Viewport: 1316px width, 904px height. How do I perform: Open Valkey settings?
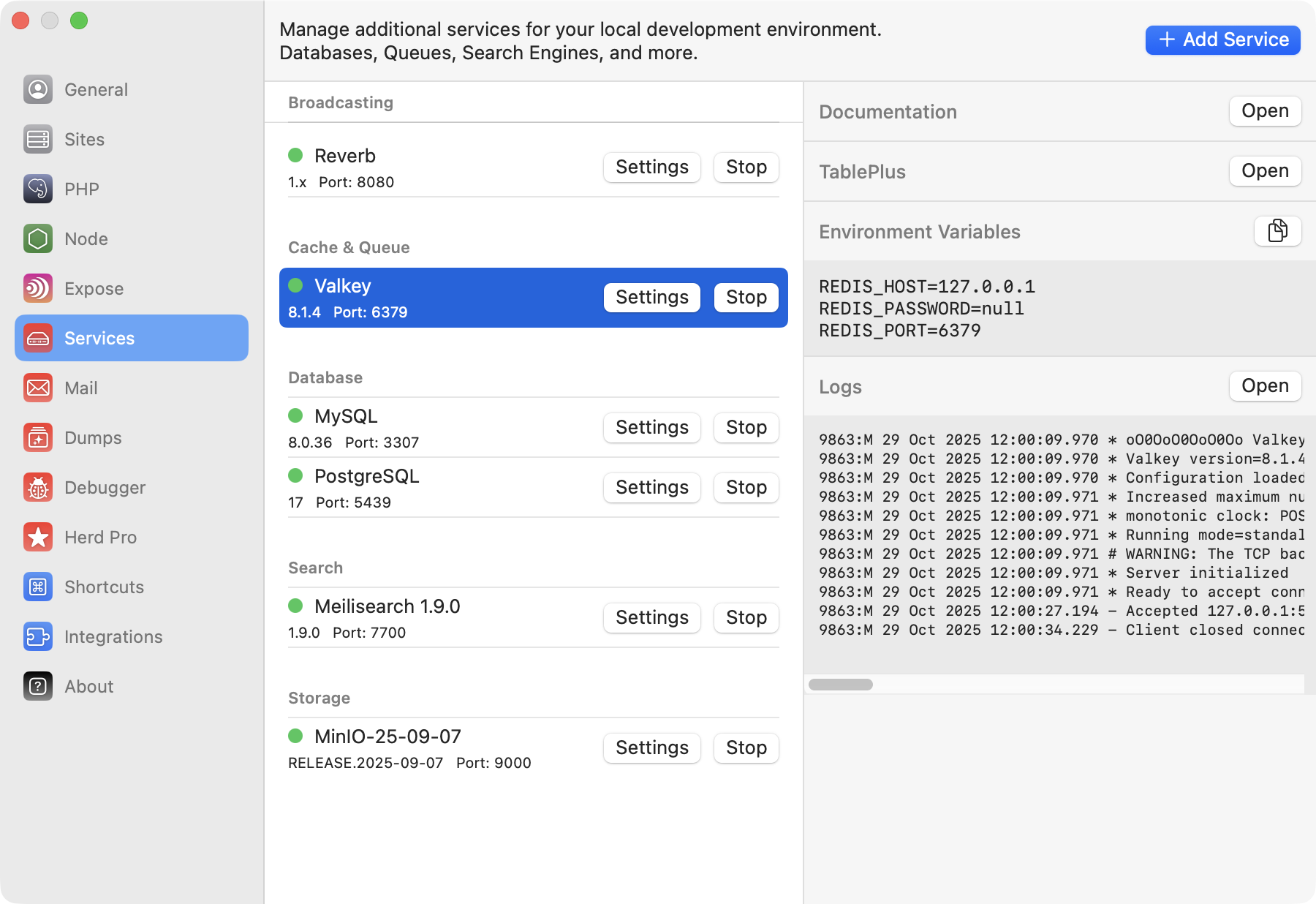[652, 297]
